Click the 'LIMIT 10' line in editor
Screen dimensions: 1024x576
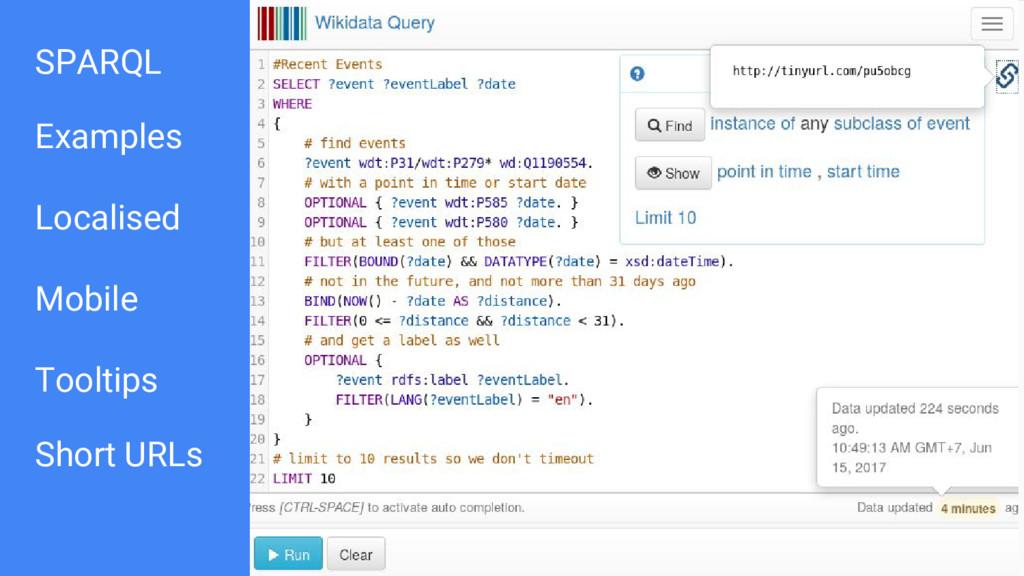[x=304, y=479]
